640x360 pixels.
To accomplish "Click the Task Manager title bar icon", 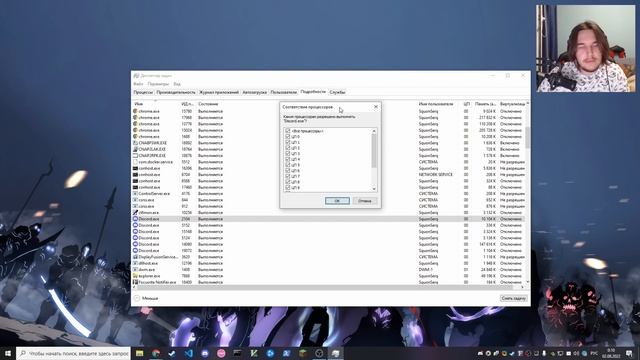I will (x=136, y=76).
